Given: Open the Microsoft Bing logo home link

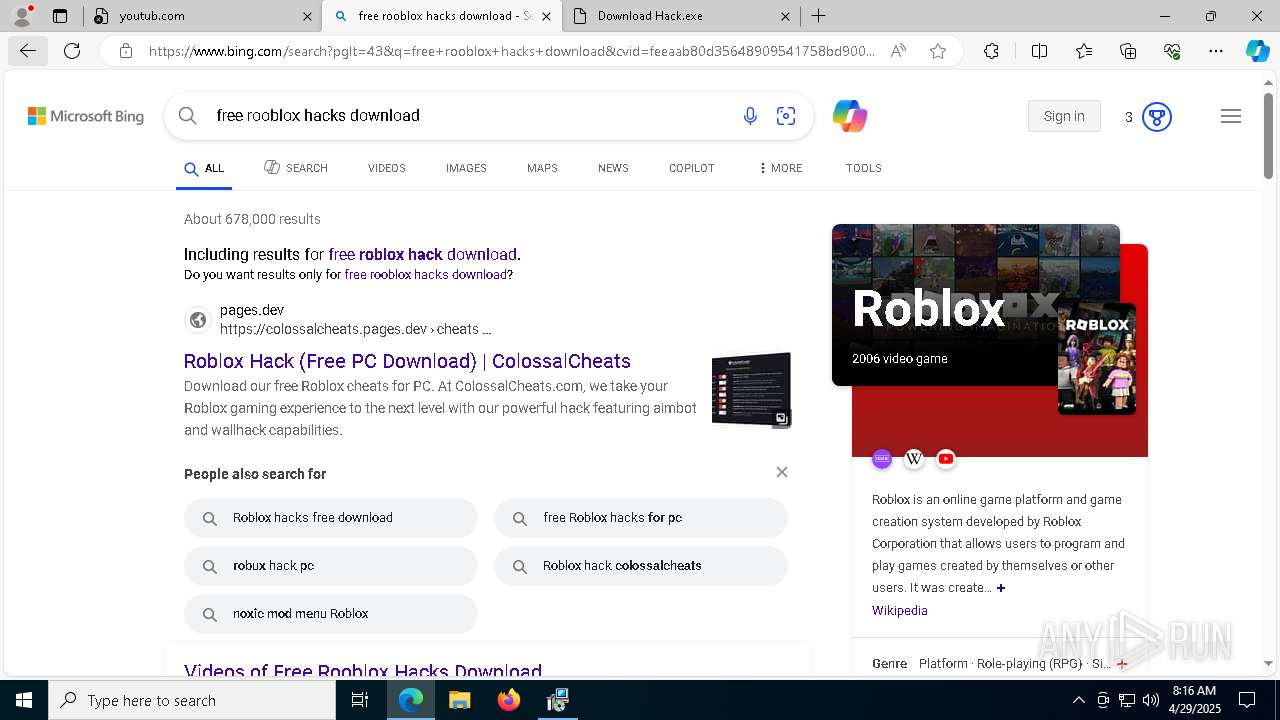Looking at the screenshot, I should coord(86,116).
